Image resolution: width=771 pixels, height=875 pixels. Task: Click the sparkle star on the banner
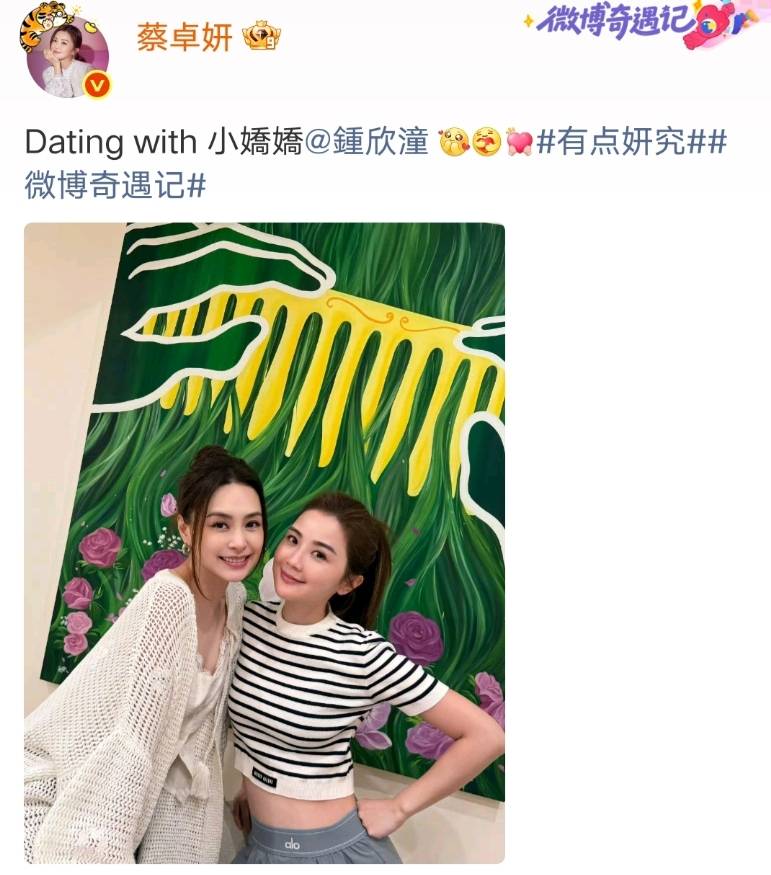[x=528, y=22]
